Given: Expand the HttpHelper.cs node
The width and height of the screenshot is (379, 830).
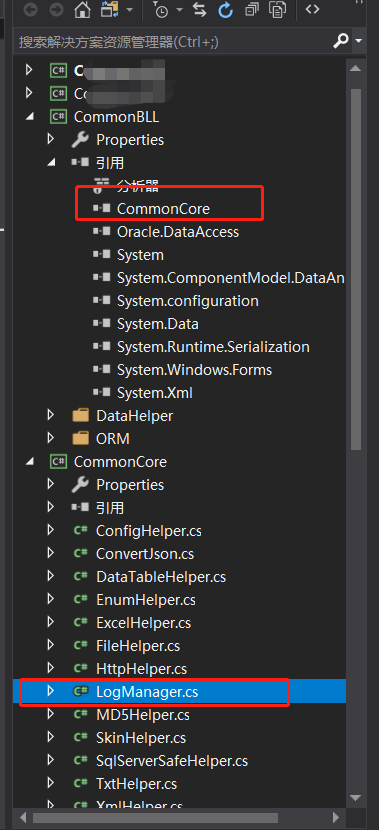Looking at the screenshot, I should click(51, 668).
